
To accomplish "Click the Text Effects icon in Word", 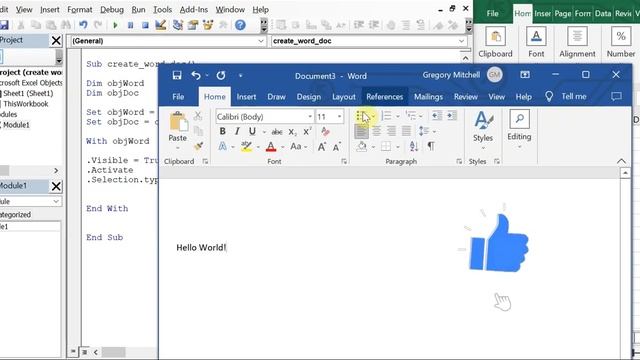I will [x=223, y=146].
